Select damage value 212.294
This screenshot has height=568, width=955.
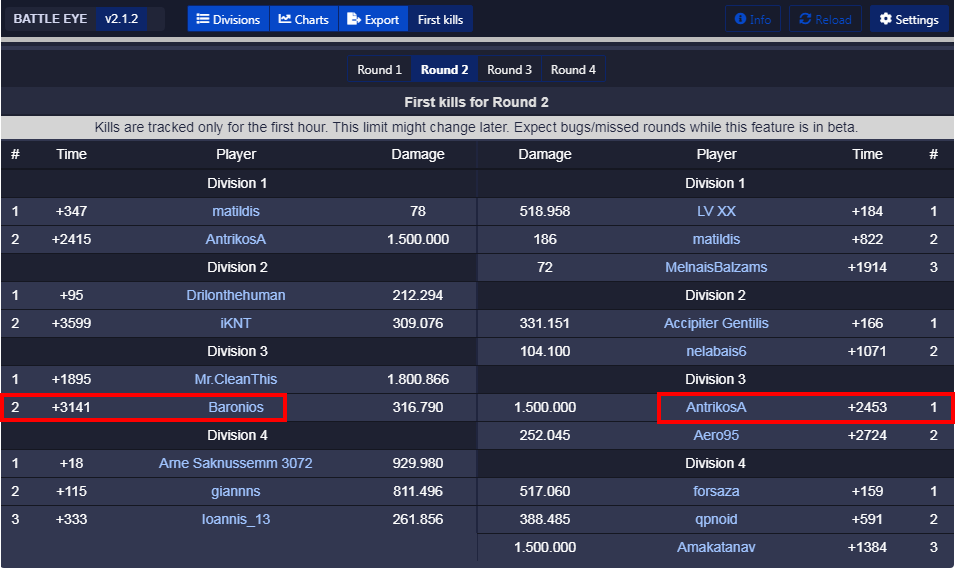point(418,295)
